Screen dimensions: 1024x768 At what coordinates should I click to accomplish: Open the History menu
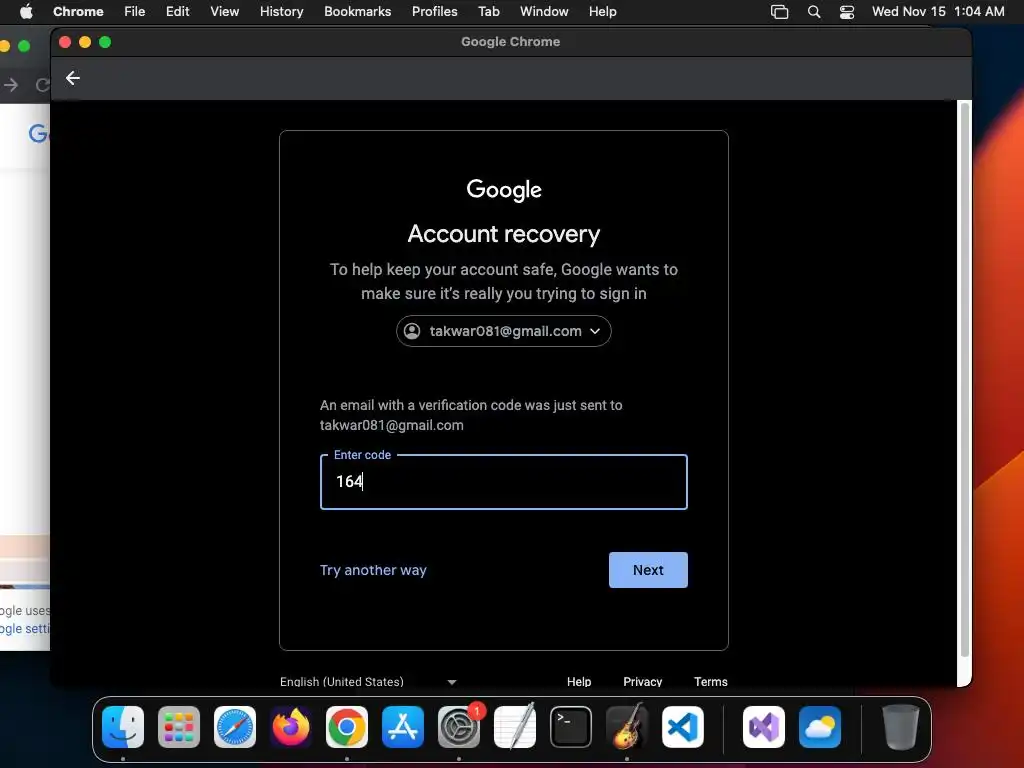(x=281, y=11)
